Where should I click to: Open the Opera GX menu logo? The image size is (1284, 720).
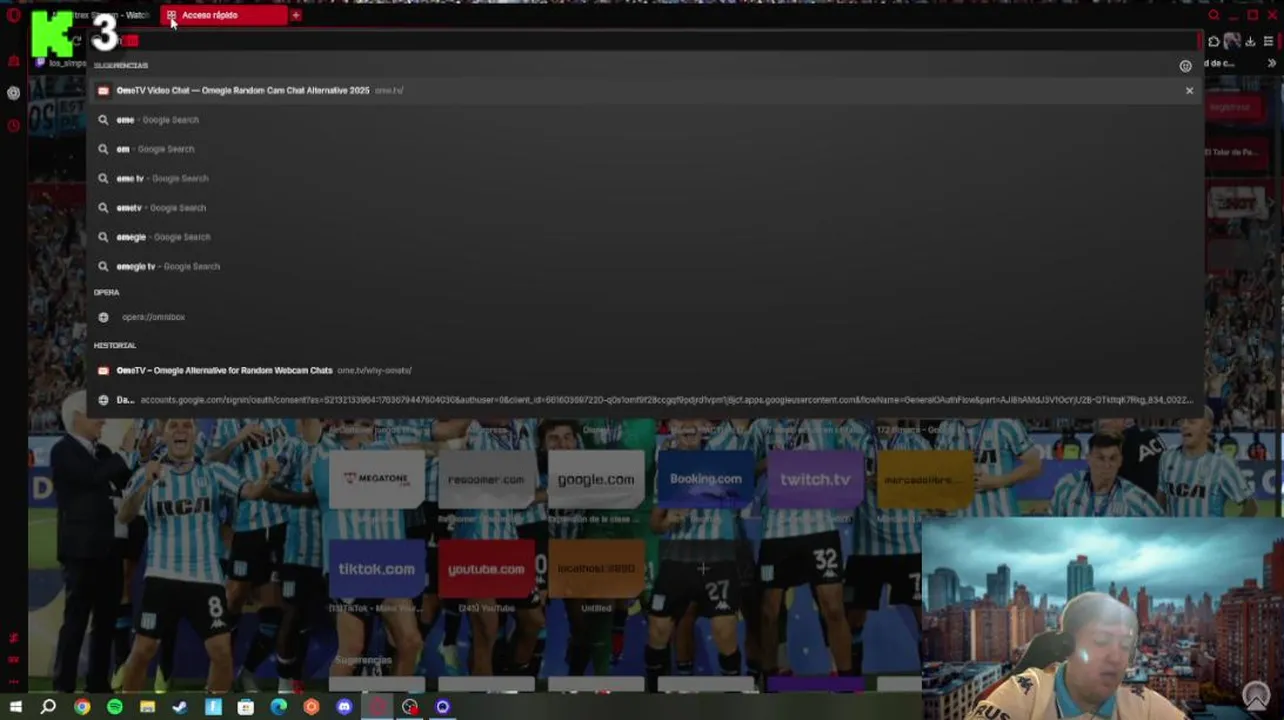pyautogui.click(x=14, y=14)
